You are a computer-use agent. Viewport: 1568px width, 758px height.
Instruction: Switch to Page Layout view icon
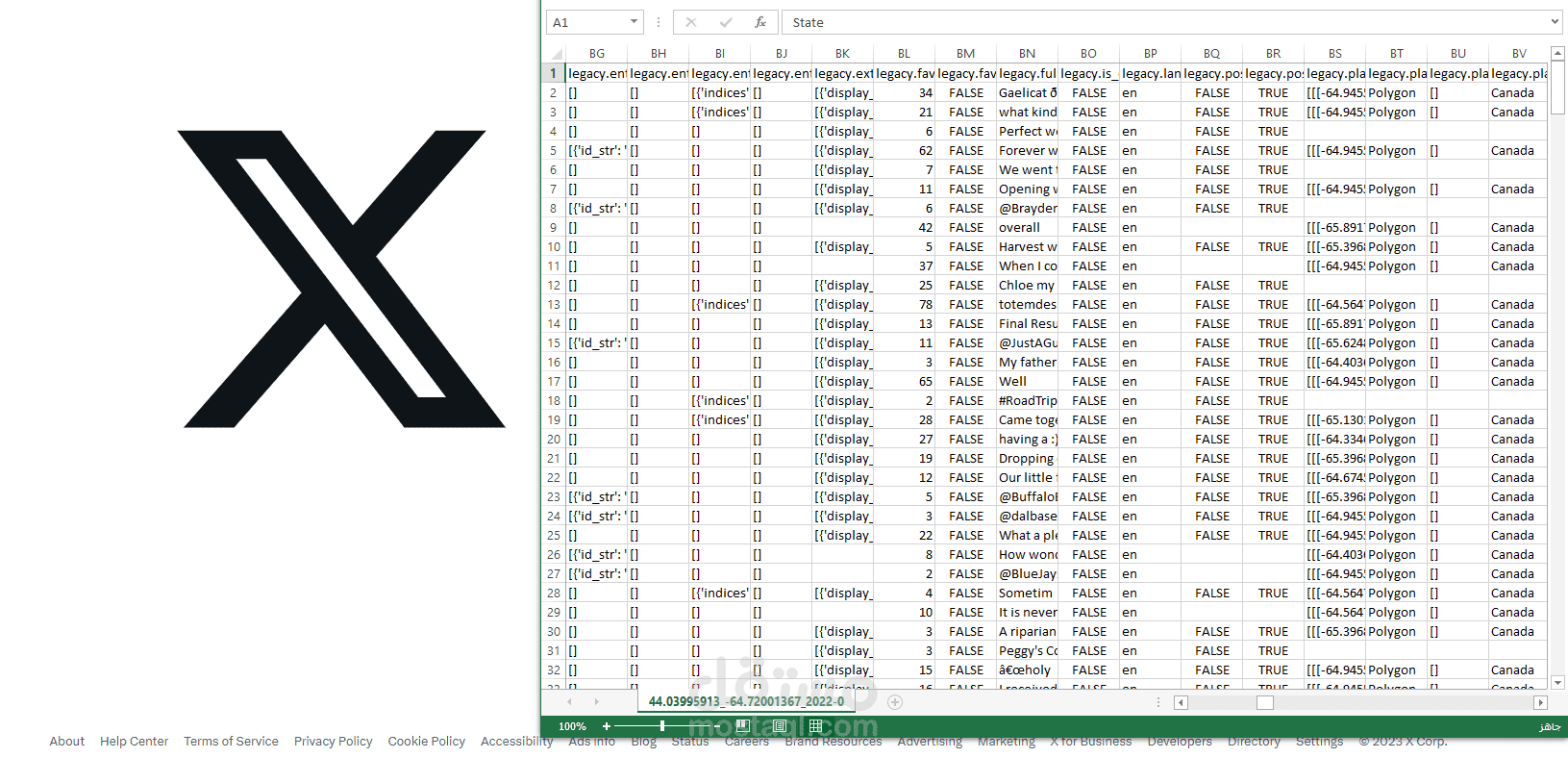(x=780, y=726)
